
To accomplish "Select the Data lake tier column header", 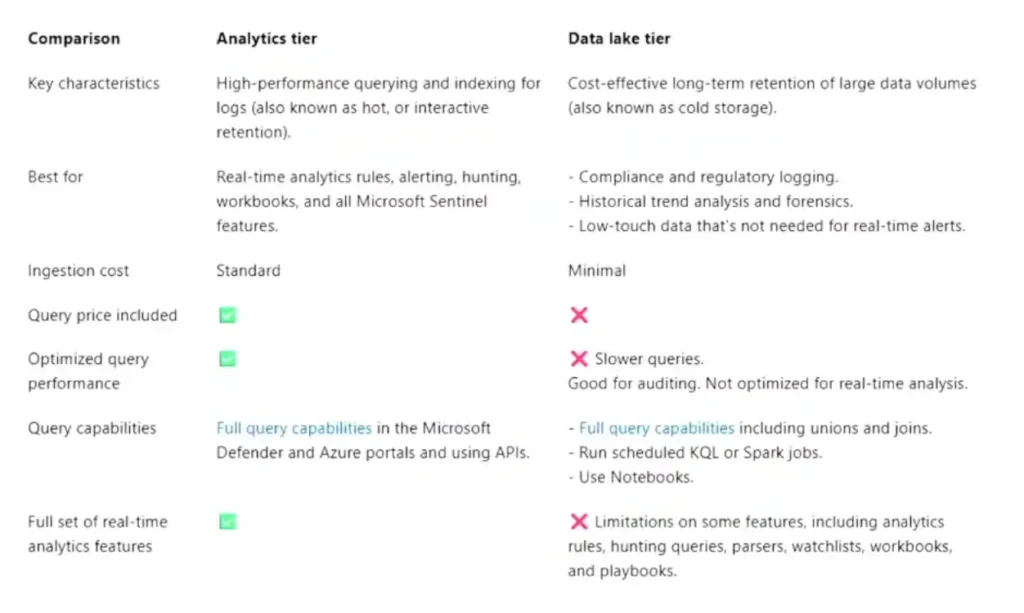I will pos(619,39).
